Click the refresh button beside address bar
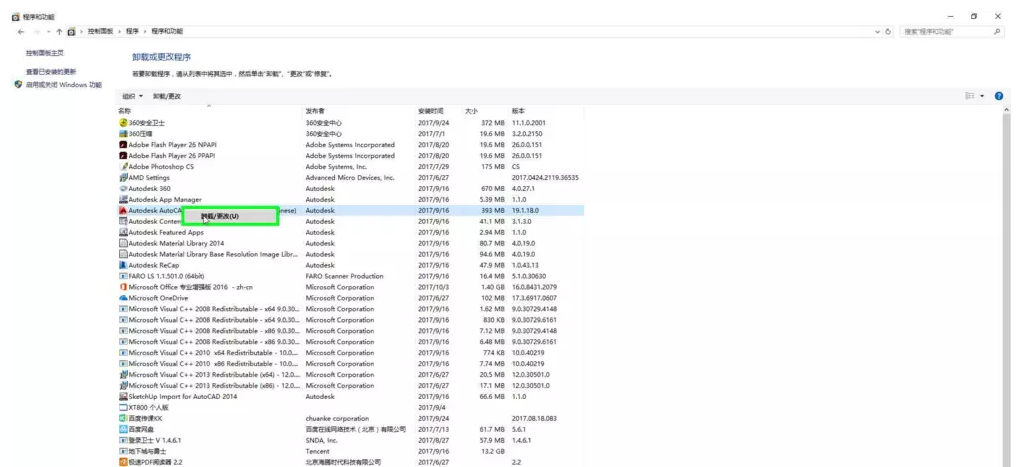Screen dimensions: 1022x467 point(889,32)
